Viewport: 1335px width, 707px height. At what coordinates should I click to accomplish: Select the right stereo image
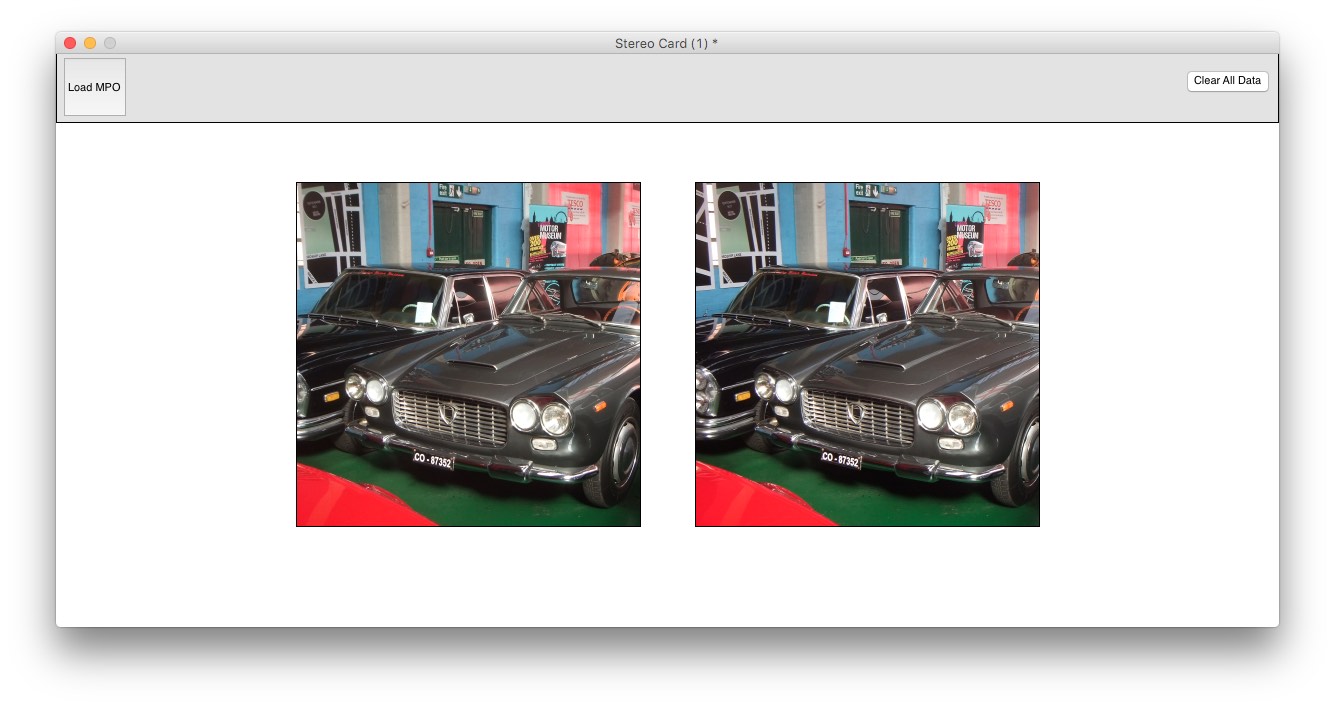coord(867,354)
